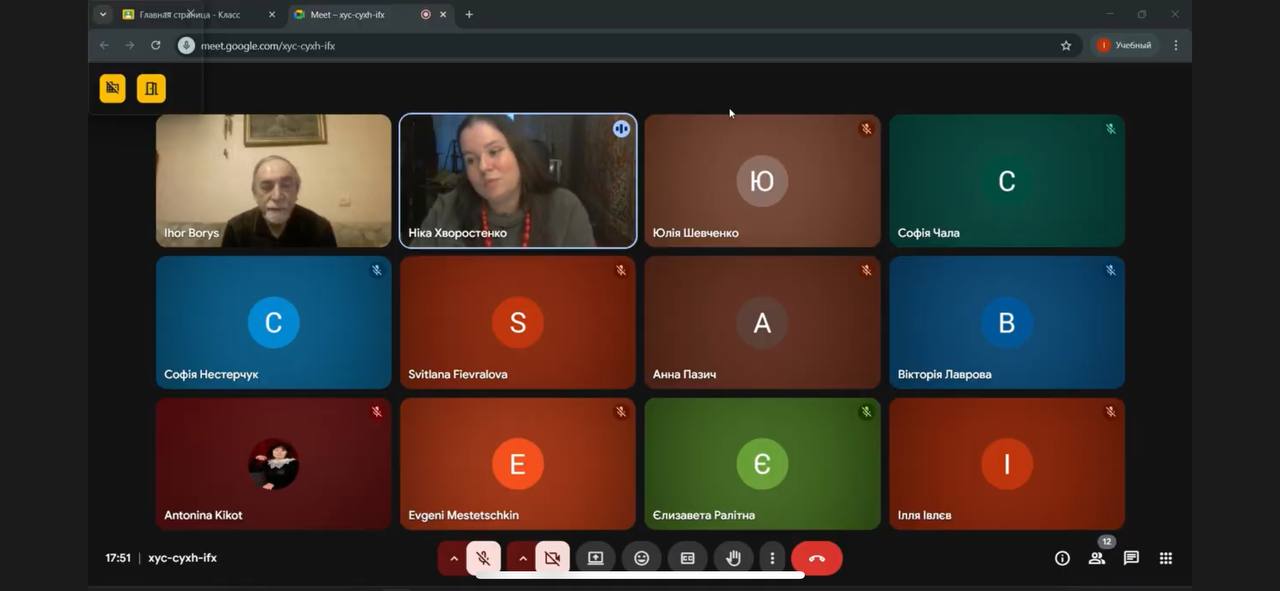Image resolution: width=1280 pixels, height=591 pixels.
Task: Open the emoji reactions button
Action: (641, 558)
